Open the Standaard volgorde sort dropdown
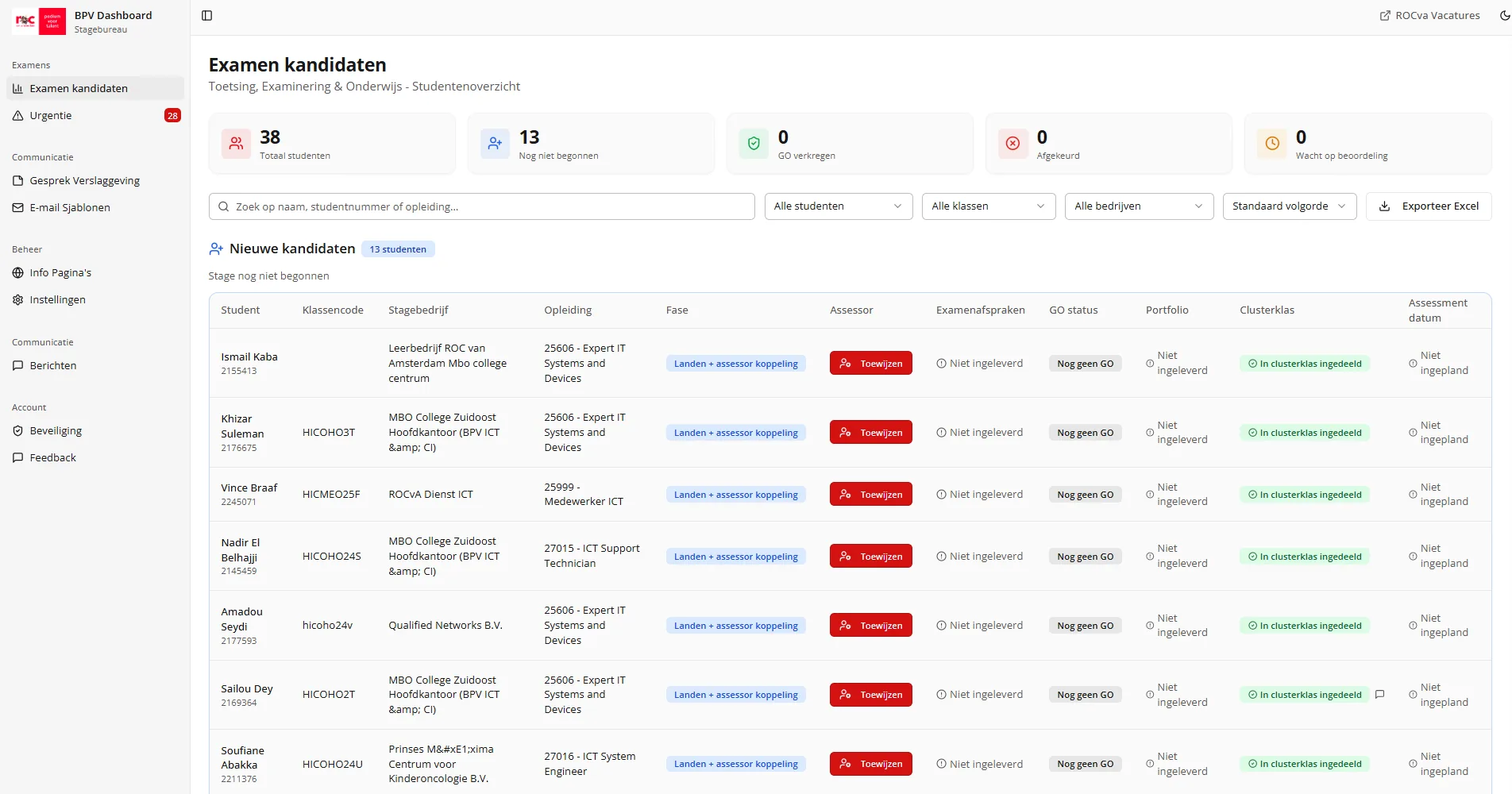The height and width of the screenshot is (794, 1512). coord(1289,206)
